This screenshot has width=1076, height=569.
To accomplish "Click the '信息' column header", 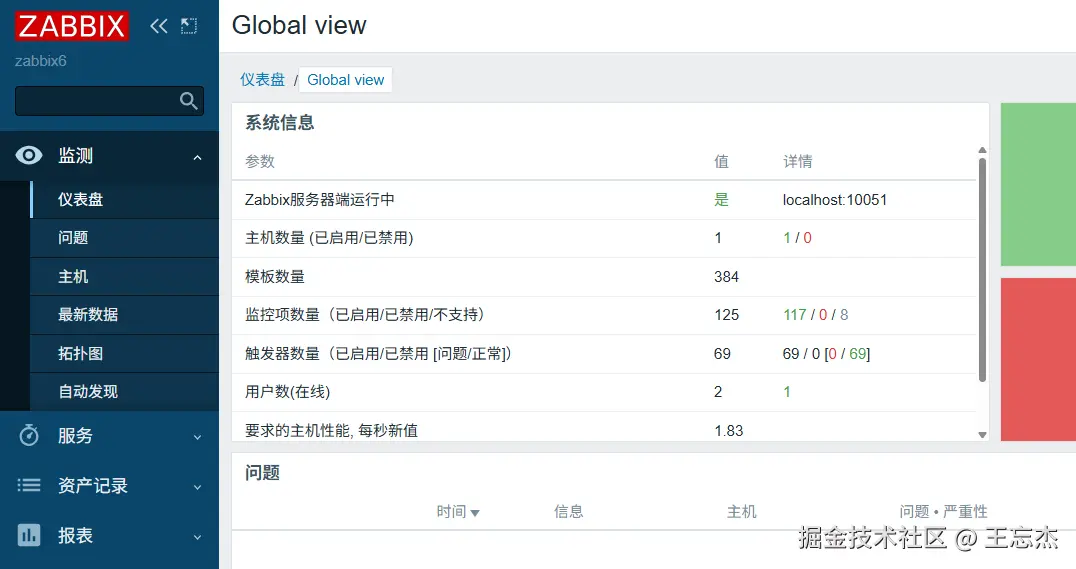I will coord(568,511).
